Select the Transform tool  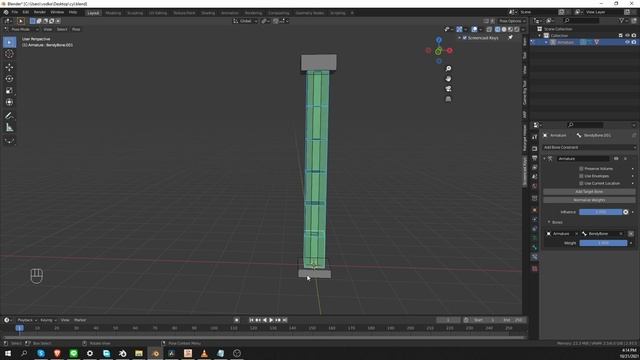tap(9, 102)
